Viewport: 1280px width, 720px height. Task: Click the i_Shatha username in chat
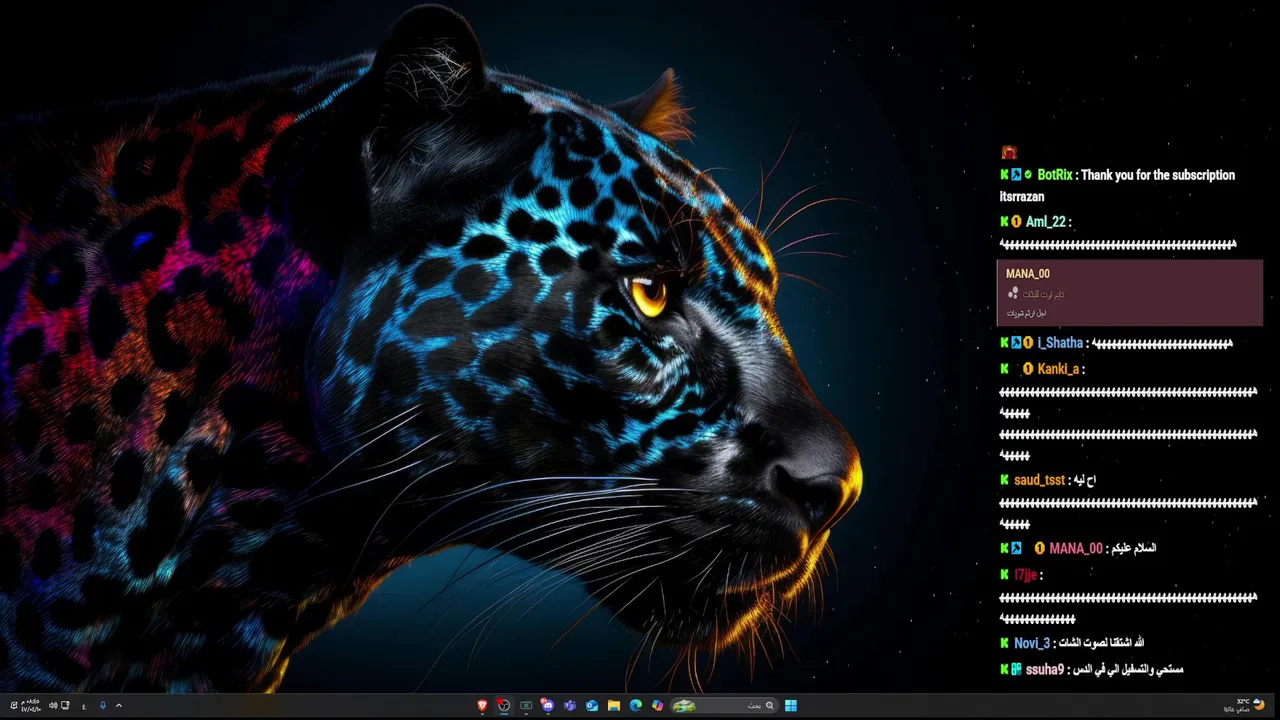click(1060, 343)
